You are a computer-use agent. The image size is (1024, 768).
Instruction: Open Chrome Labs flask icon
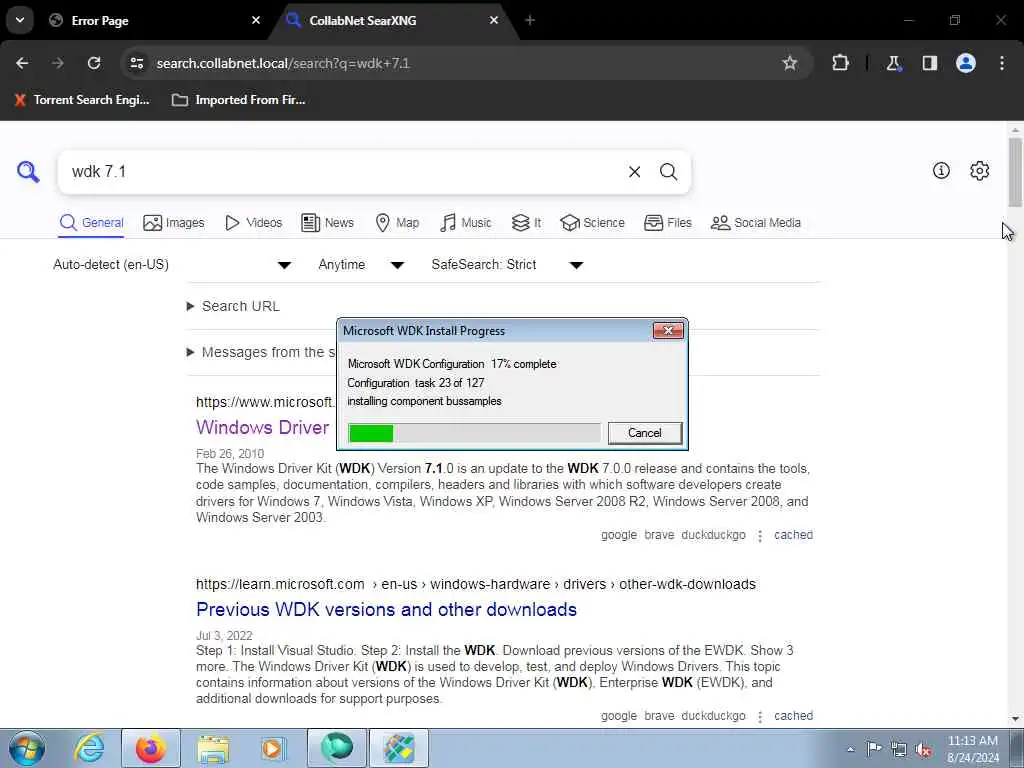pos(893,63)
